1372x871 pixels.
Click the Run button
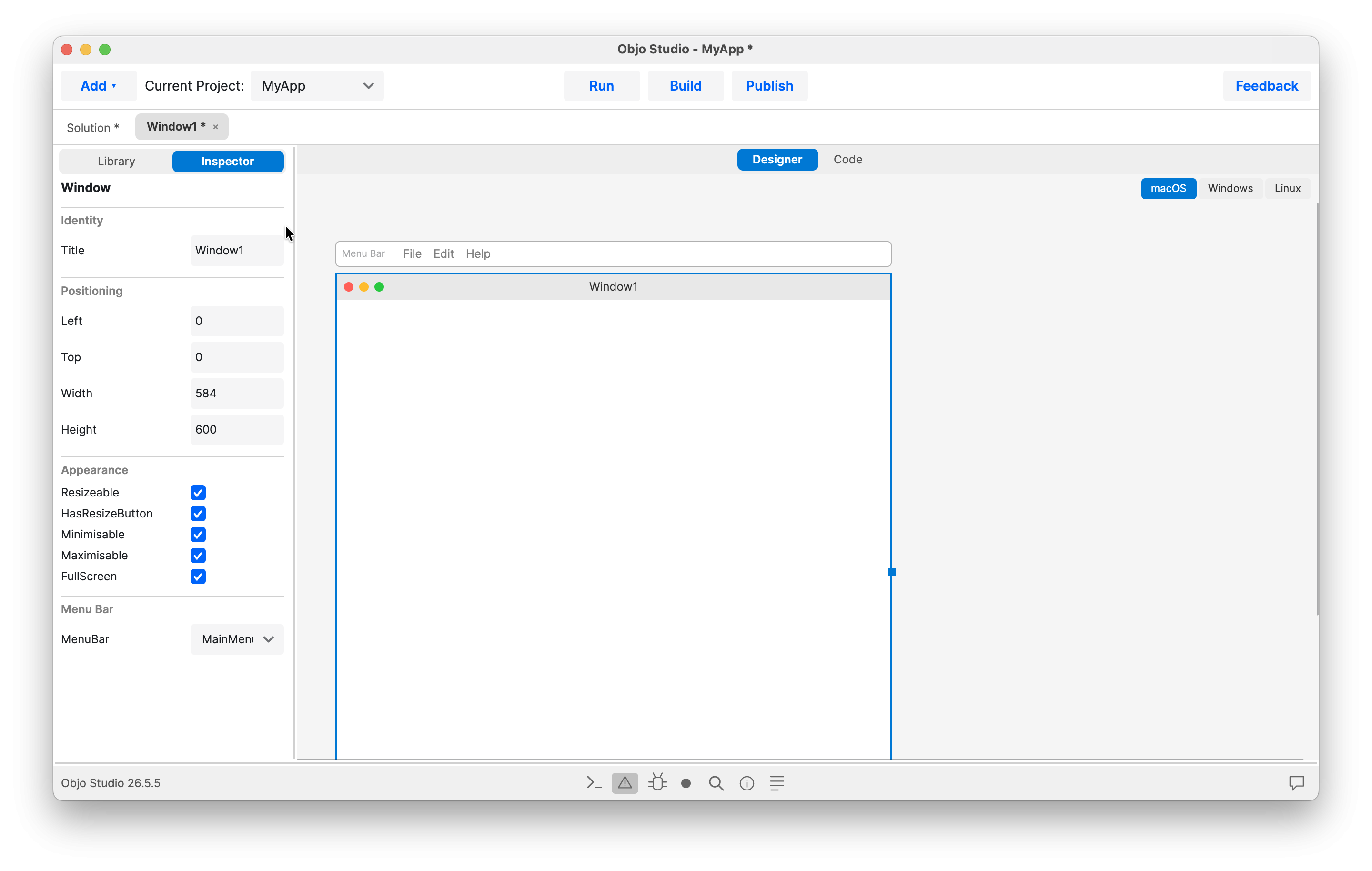coord(602,86)
